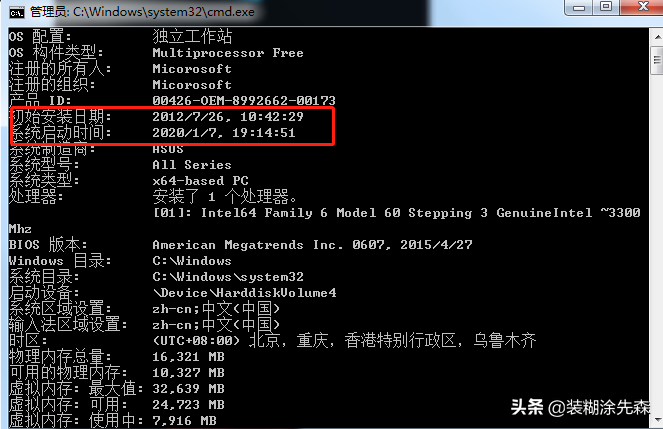Click virtual memory max 32,639 MB
Image resolution: width=663 pixels, height=429 pixels.
[x=188, y=389]
